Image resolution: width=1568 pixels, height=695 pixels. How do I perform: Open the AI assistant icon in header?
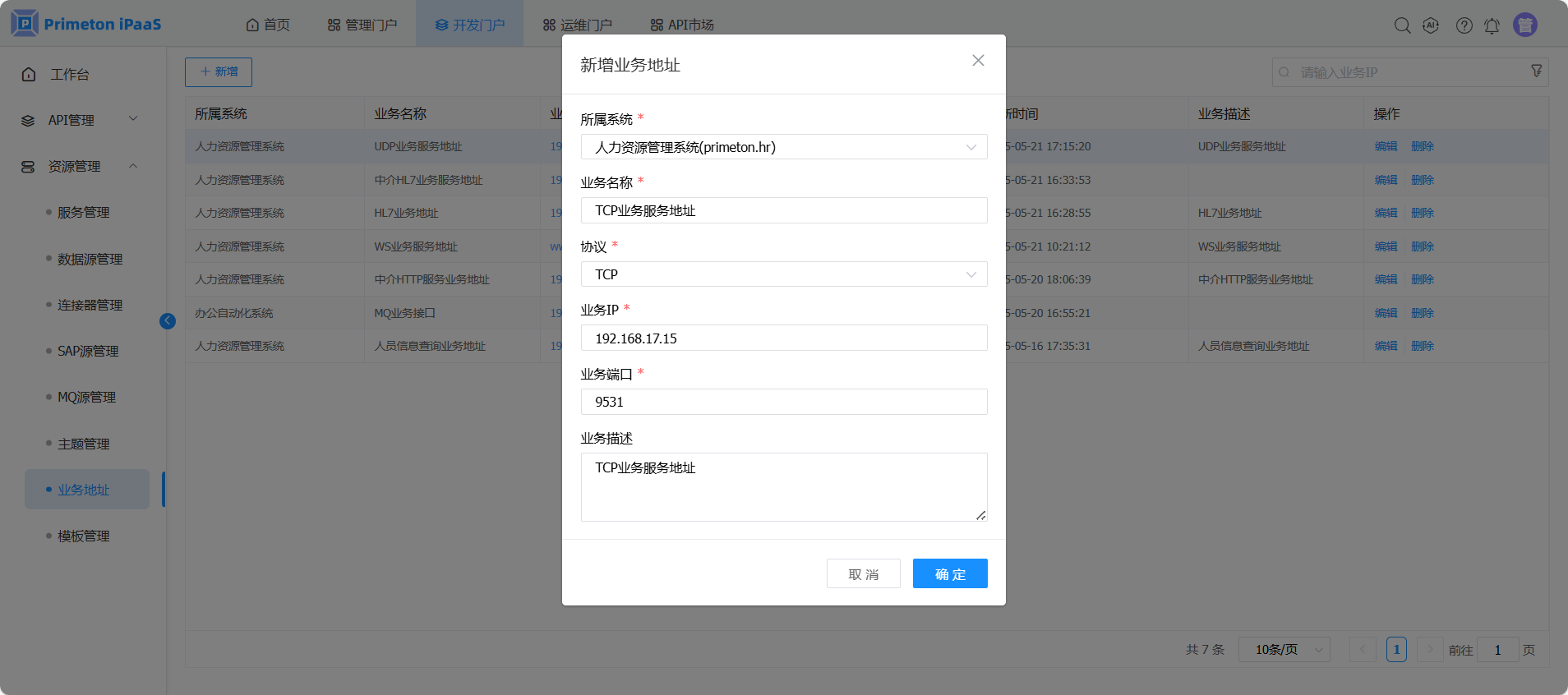pos(1431,25)
